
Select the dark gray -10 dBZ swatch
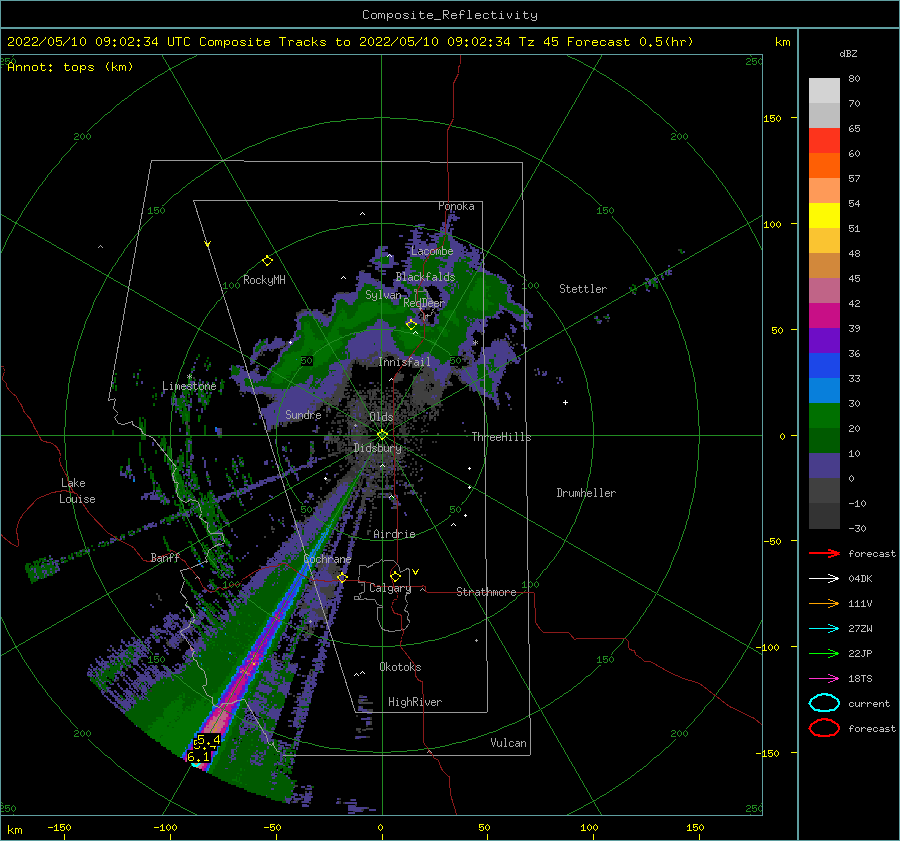click(x=824, y=515)
